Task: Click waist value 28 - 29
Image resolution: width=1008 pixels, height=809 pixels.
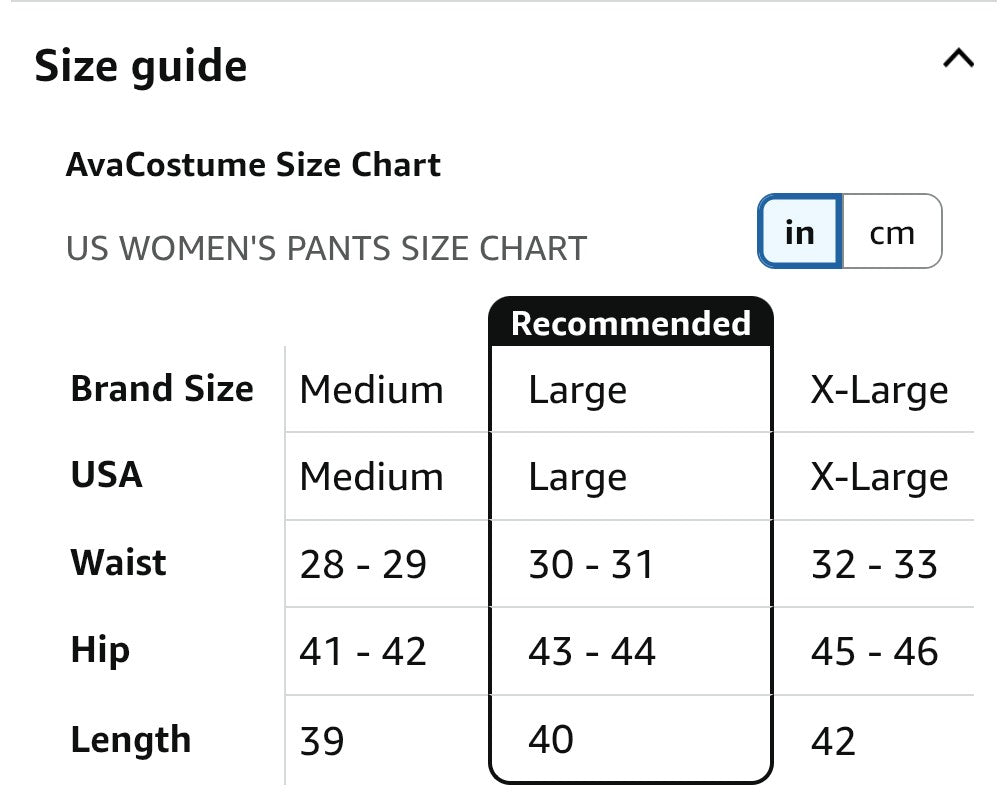Action: click(363, 565)
